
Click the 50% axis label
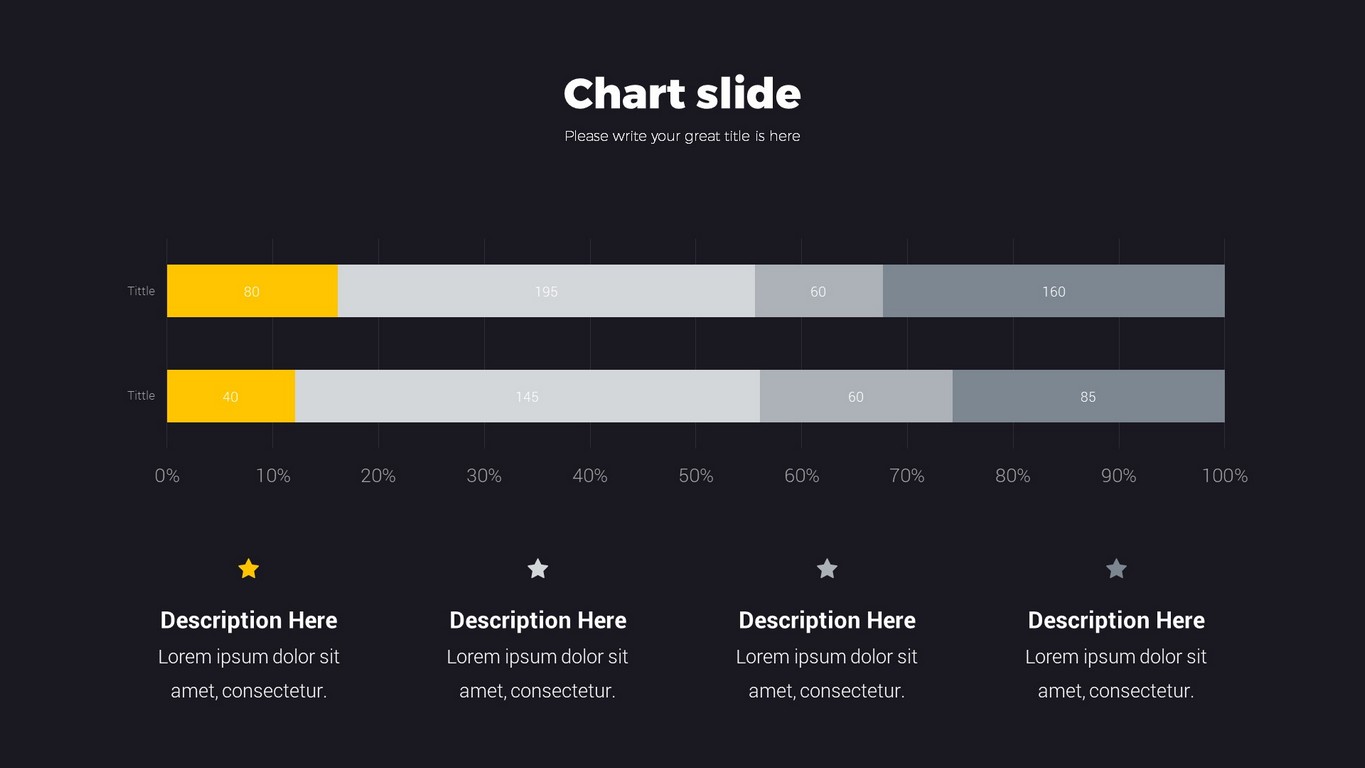[696, 476]
